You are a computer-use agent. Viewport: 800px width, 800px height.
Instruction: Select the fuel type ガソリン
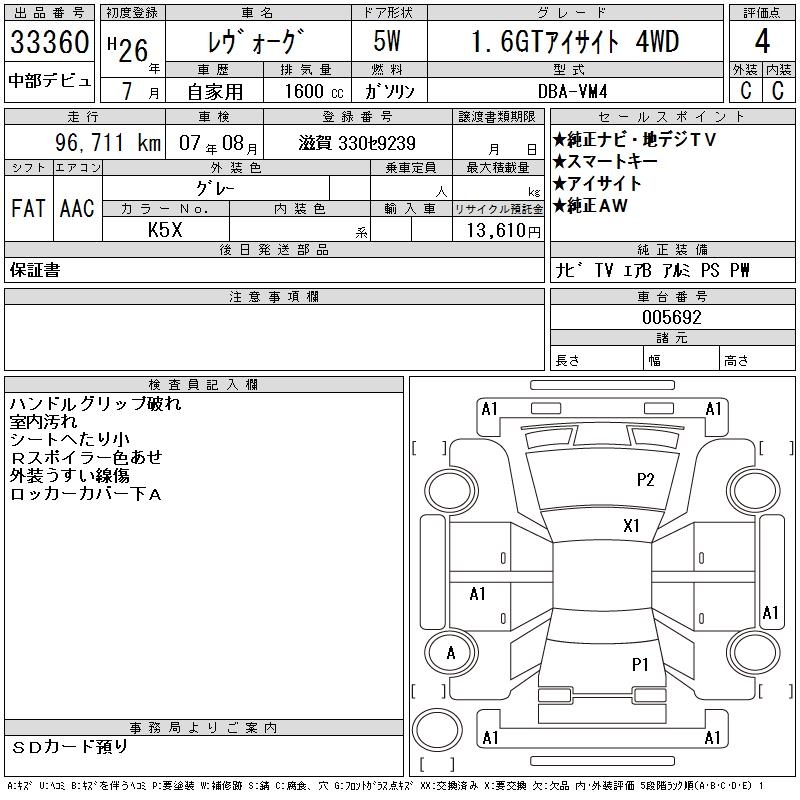pos(389,91)
